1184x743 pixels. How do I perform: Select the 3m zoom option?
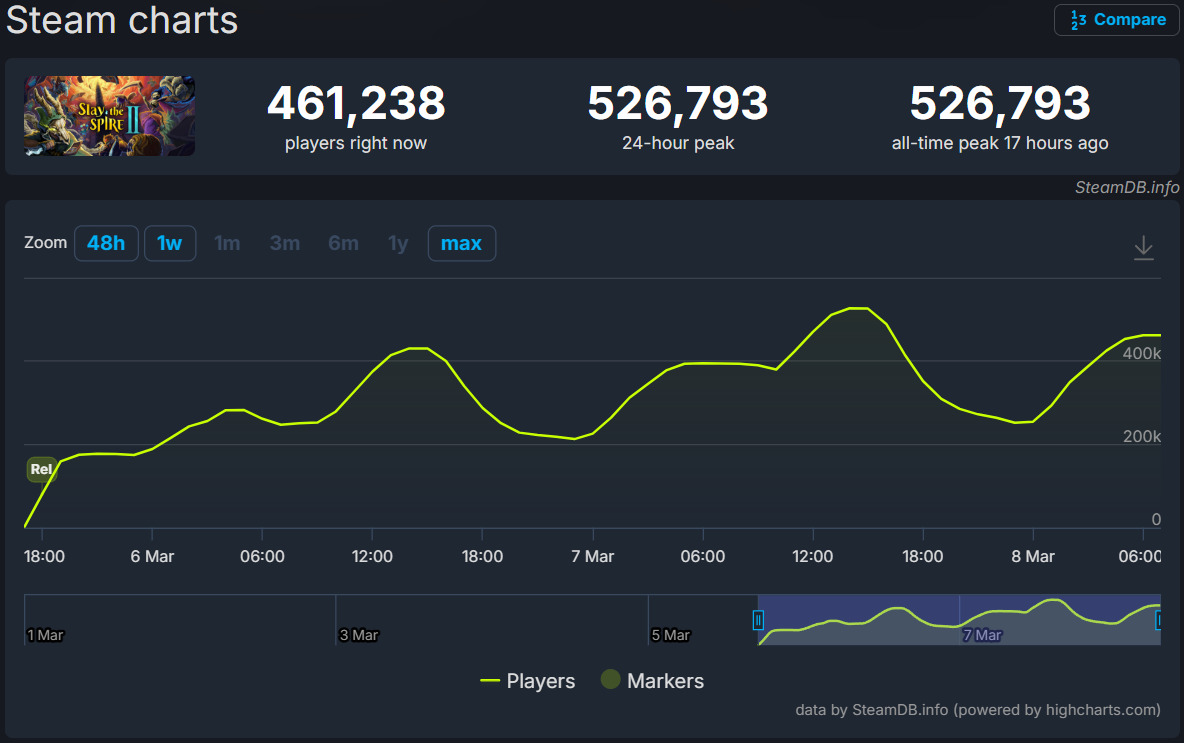coord(285,243)
